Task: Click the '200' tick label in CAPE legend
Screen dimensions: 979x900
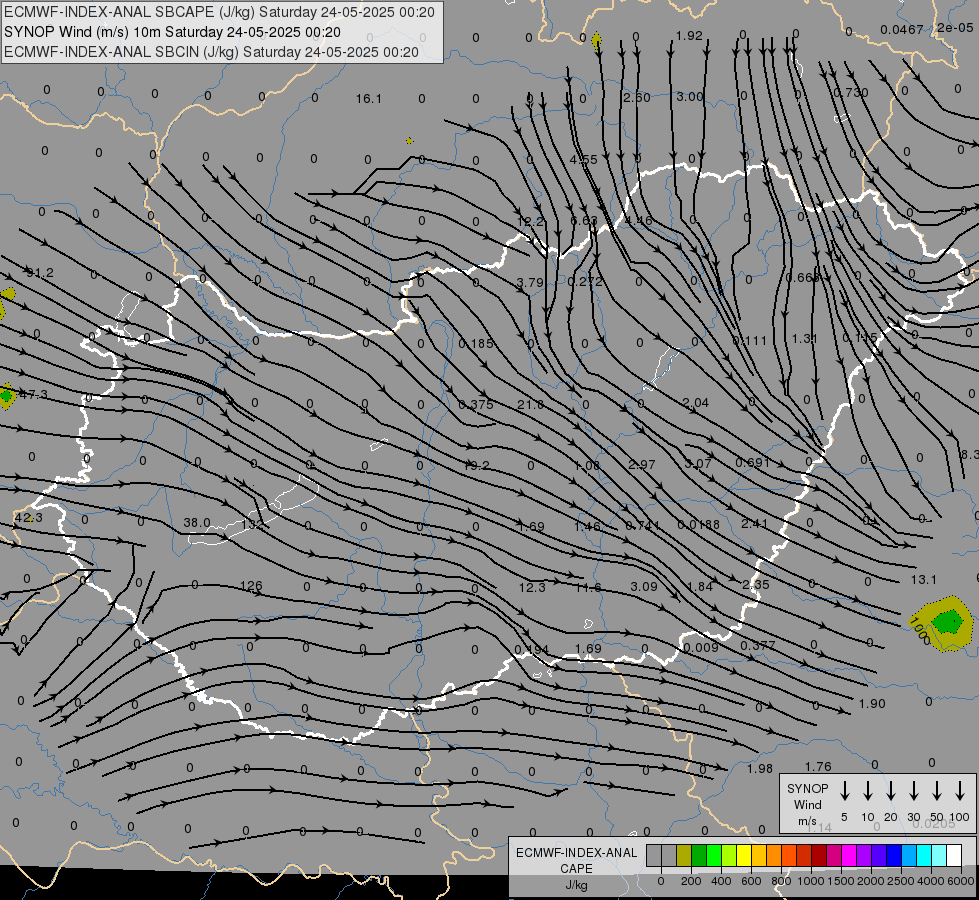Action: (691, 881)
